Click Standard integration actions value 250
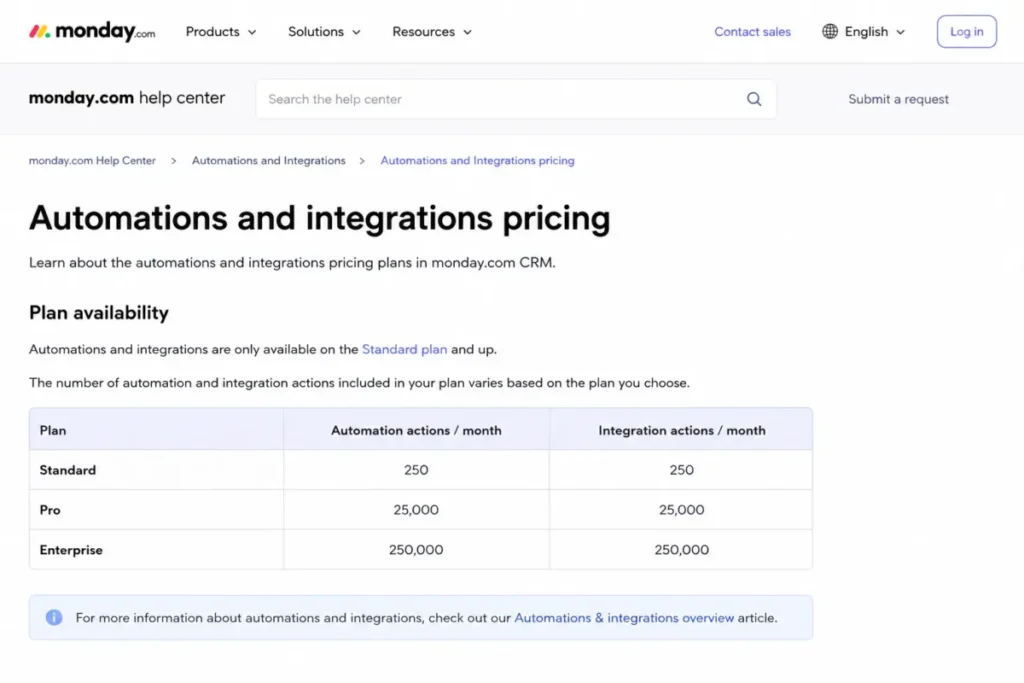The image size is (1024, 683). point(681,470)
